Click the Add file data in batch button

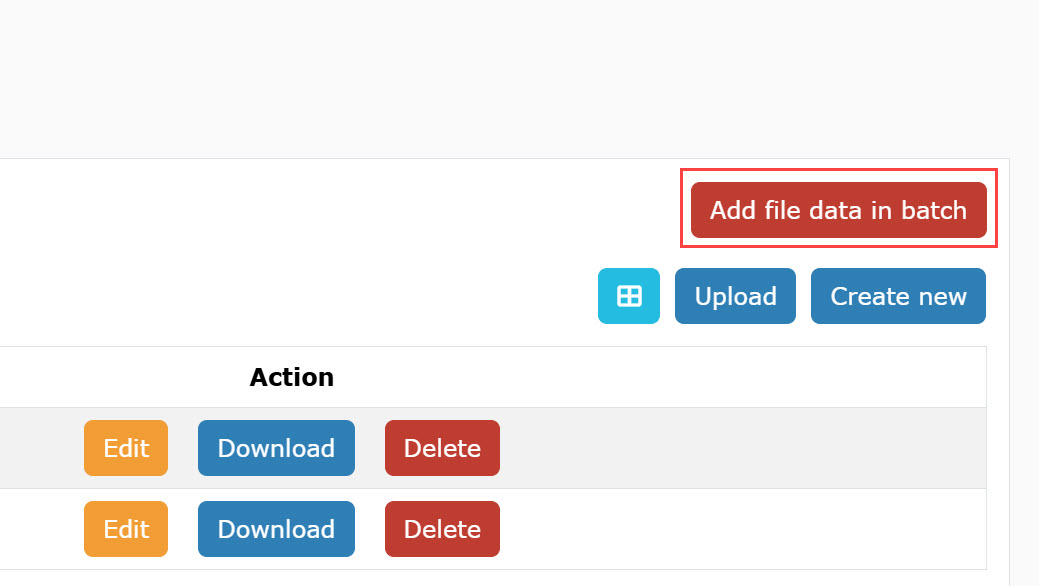[x=838, y=210]
